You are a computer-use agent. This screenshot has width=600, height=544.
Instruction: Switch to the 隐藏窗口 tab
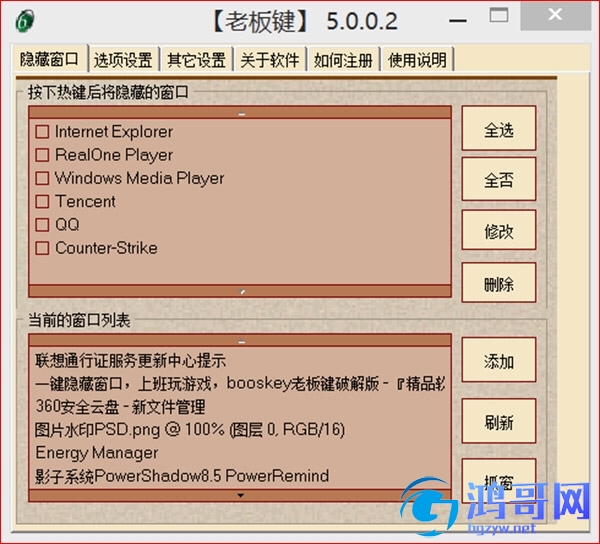coord(49,59)
